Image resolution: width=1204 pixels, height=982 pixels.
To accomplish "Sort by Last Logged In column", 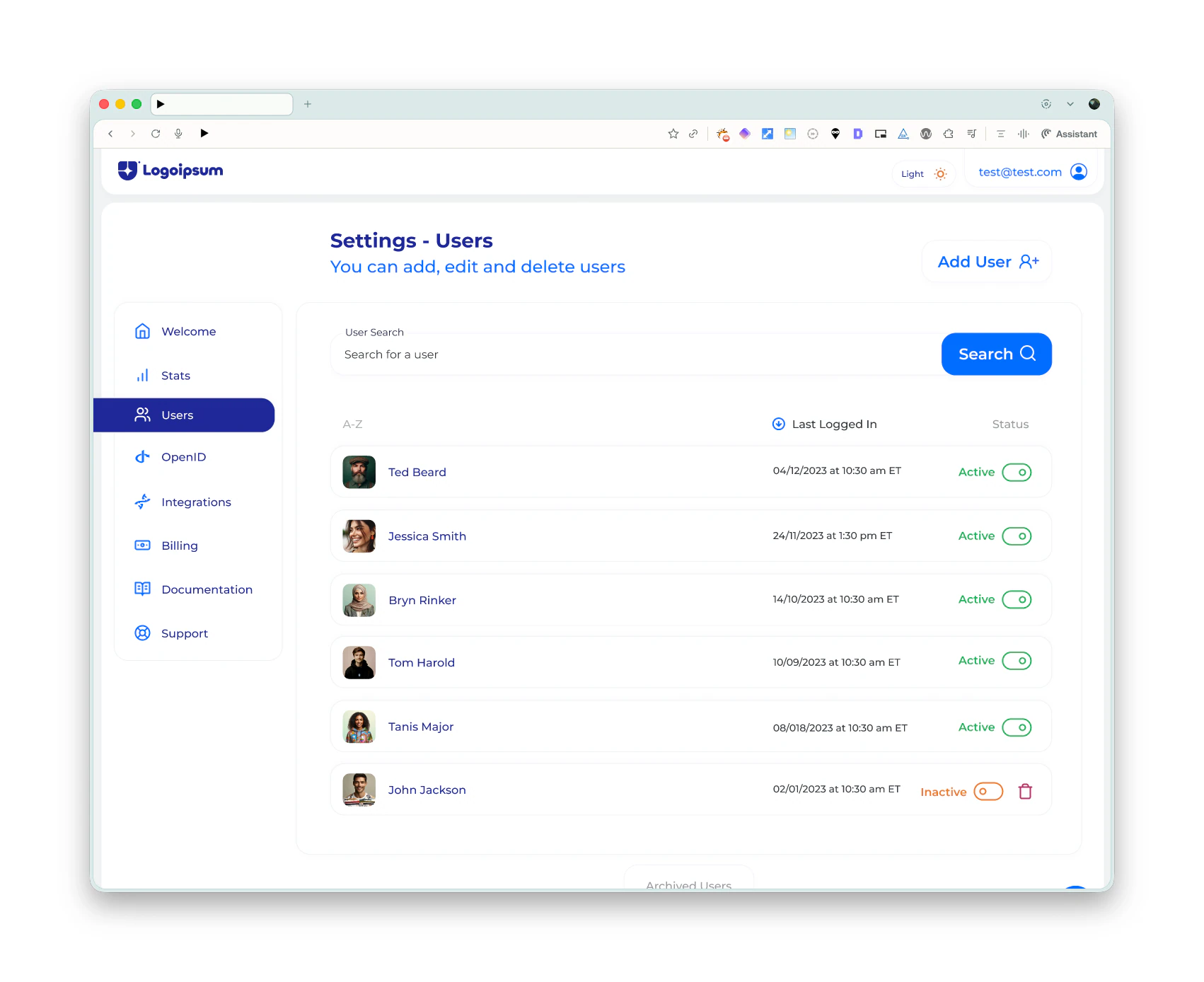I will point(824,424).
